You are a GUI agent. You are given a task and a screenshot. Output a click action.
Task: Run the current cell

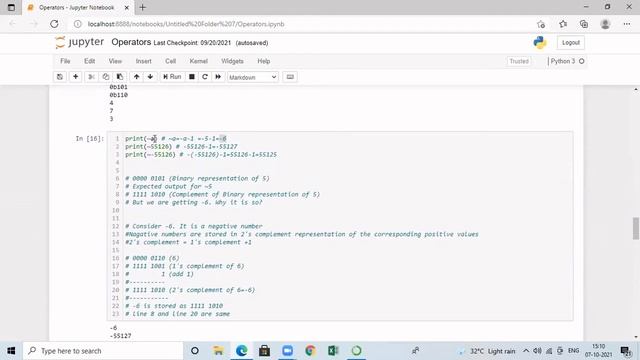(x=172, y=77)
